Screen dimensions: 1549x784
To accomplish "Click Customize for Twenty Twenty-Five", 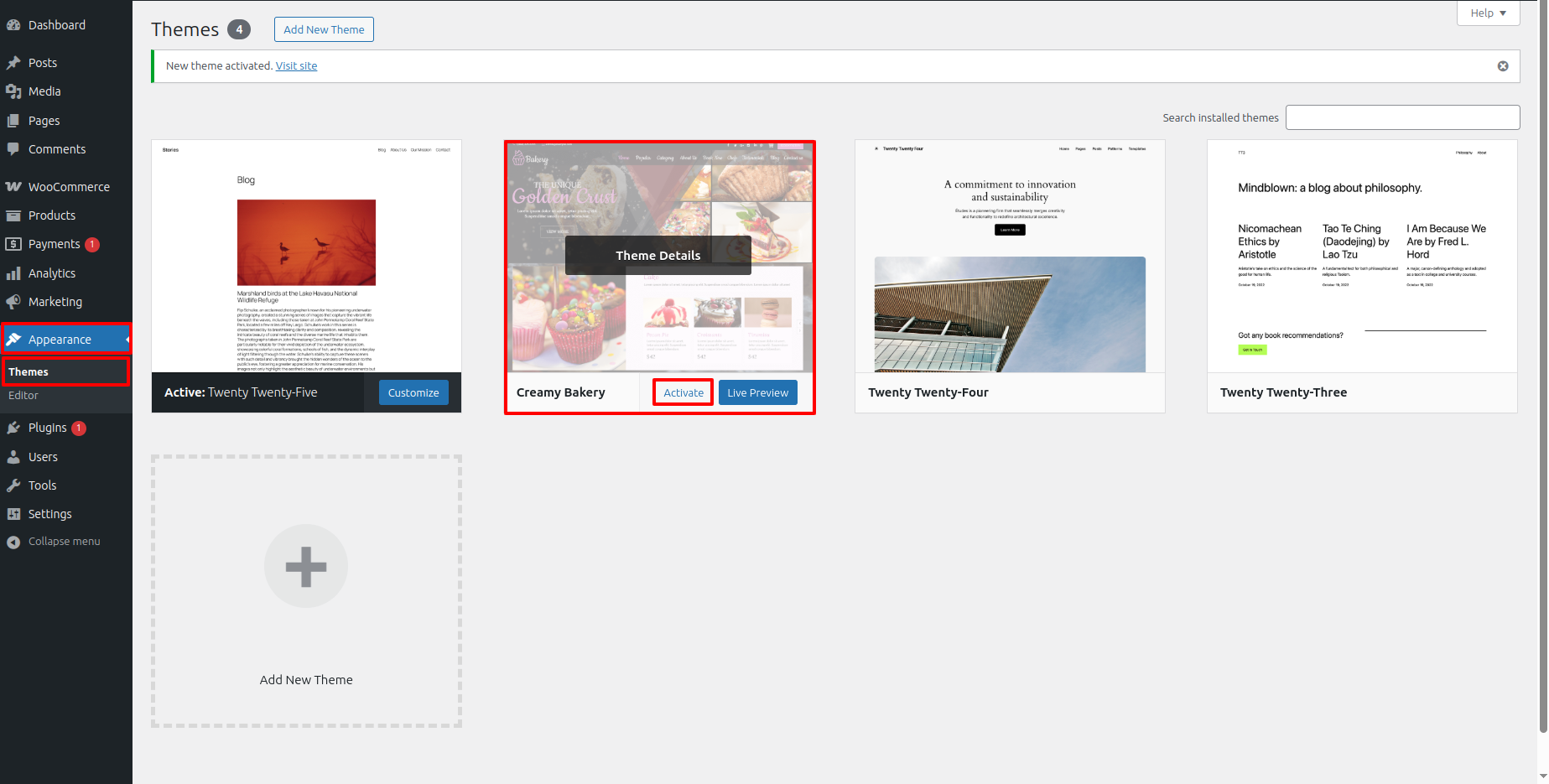I will (413, 392).
